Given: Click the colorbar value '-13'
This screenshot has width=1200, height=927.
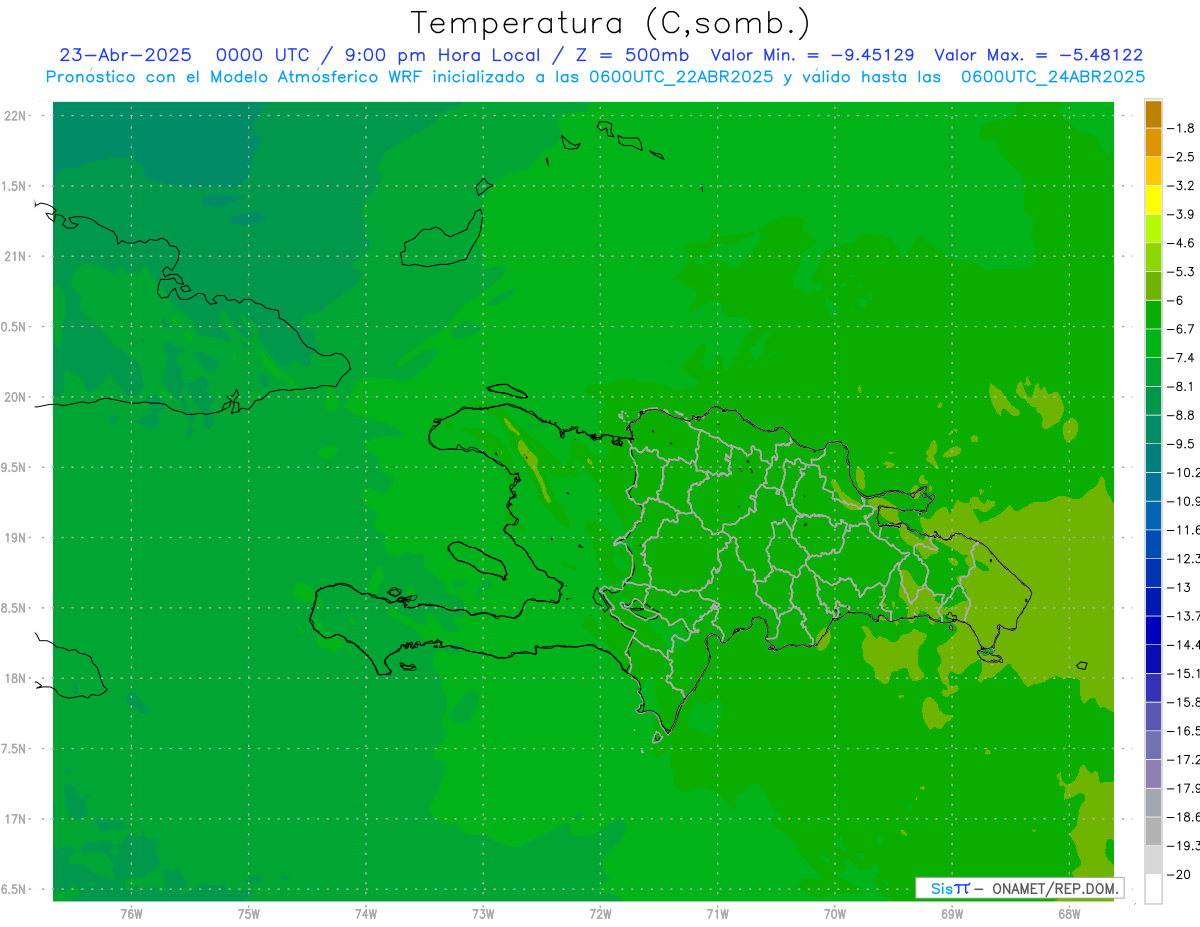Looking at the screenshot, I should [1180, 587].
